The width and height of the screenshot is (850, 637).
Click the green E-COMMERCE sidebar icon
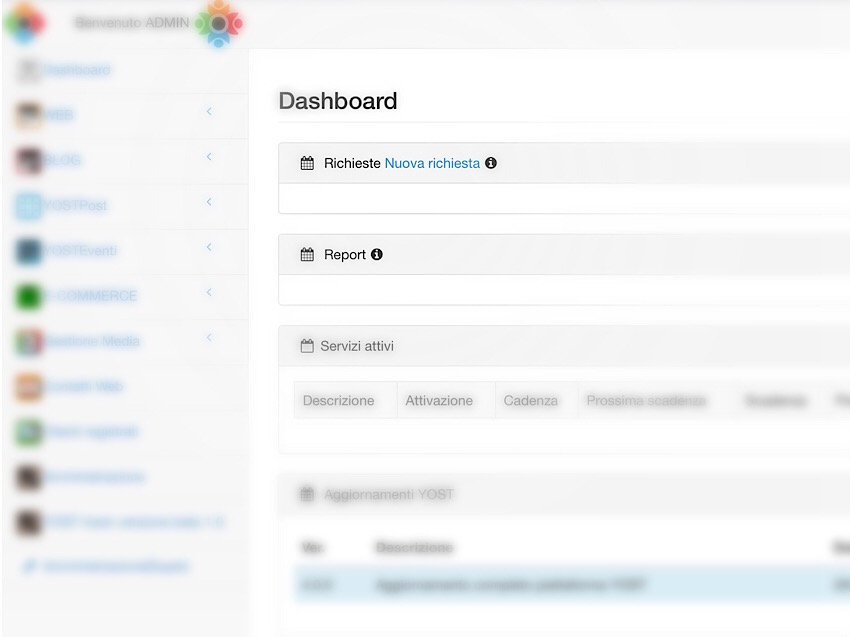click(x=29, y=296)
